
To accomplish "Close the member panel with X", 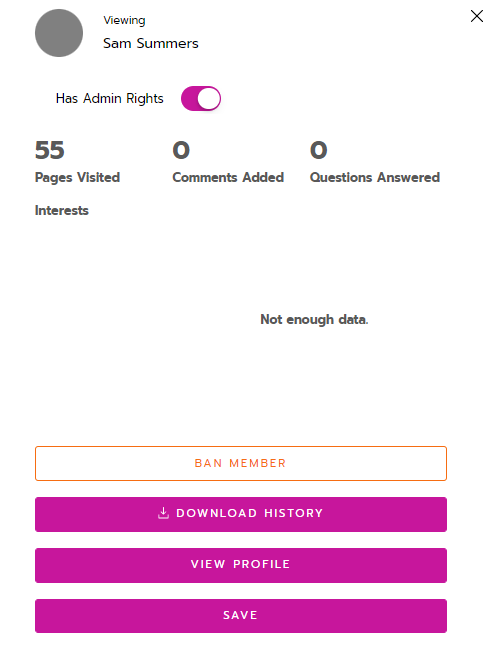I will pyautogui.click(x=477, y=16).
